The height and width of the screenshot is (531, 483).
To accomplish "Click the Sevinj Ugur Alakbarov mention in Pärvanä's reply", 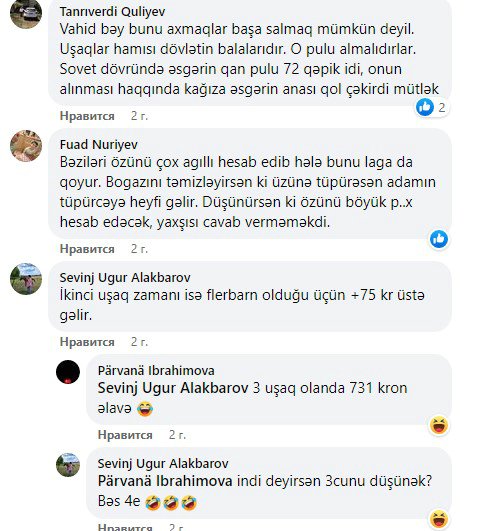I will coord(173,388).
